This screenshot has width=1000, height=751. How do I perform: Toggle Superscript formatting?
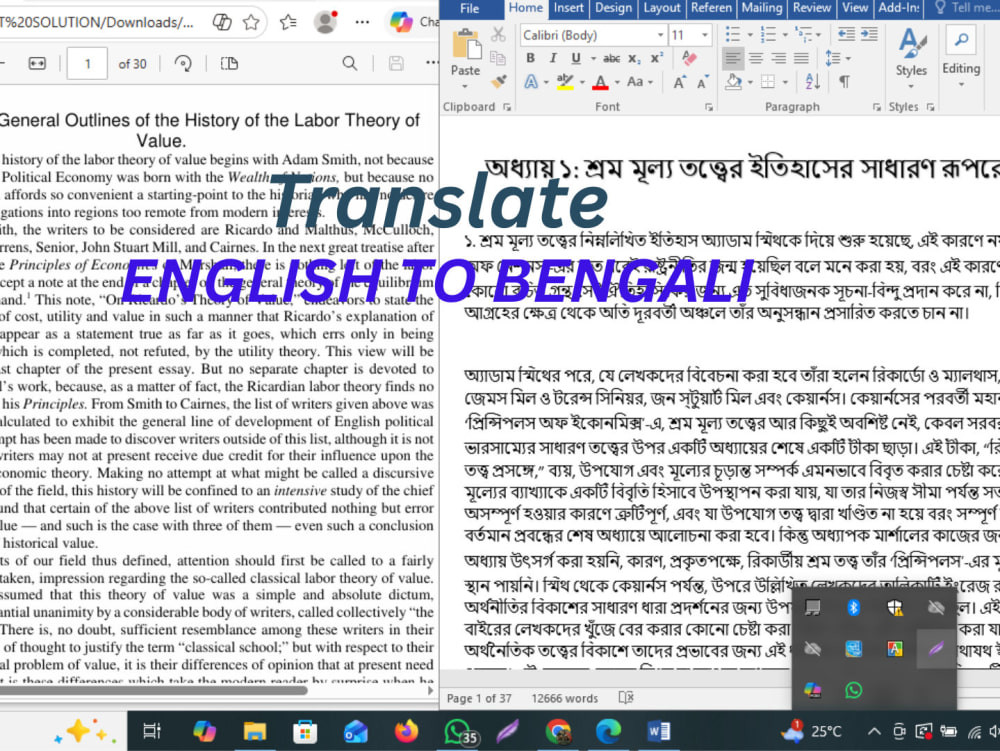[x=657, y=58]
